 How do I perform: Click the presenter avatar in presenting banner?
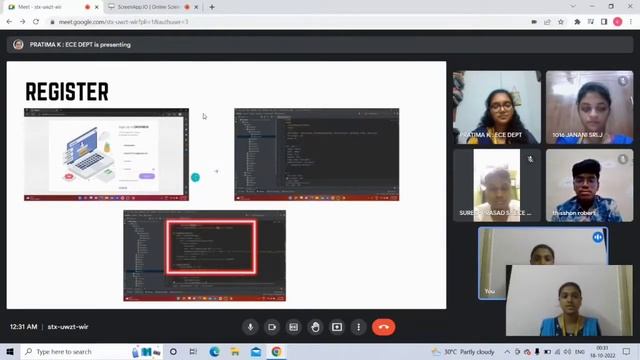[x=18, y=44]
